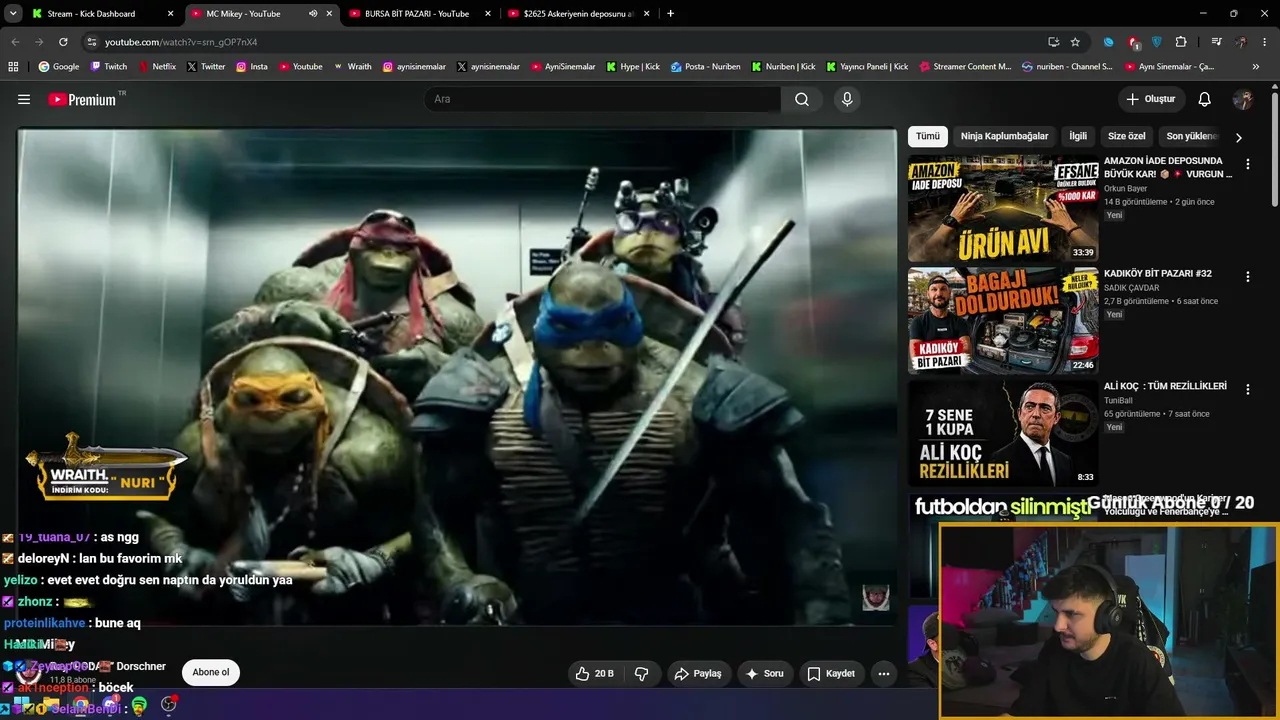Select Ninja Kaplumbağalar filter chip
This screenshot has width=1280, height=720.
point(1005,136)
